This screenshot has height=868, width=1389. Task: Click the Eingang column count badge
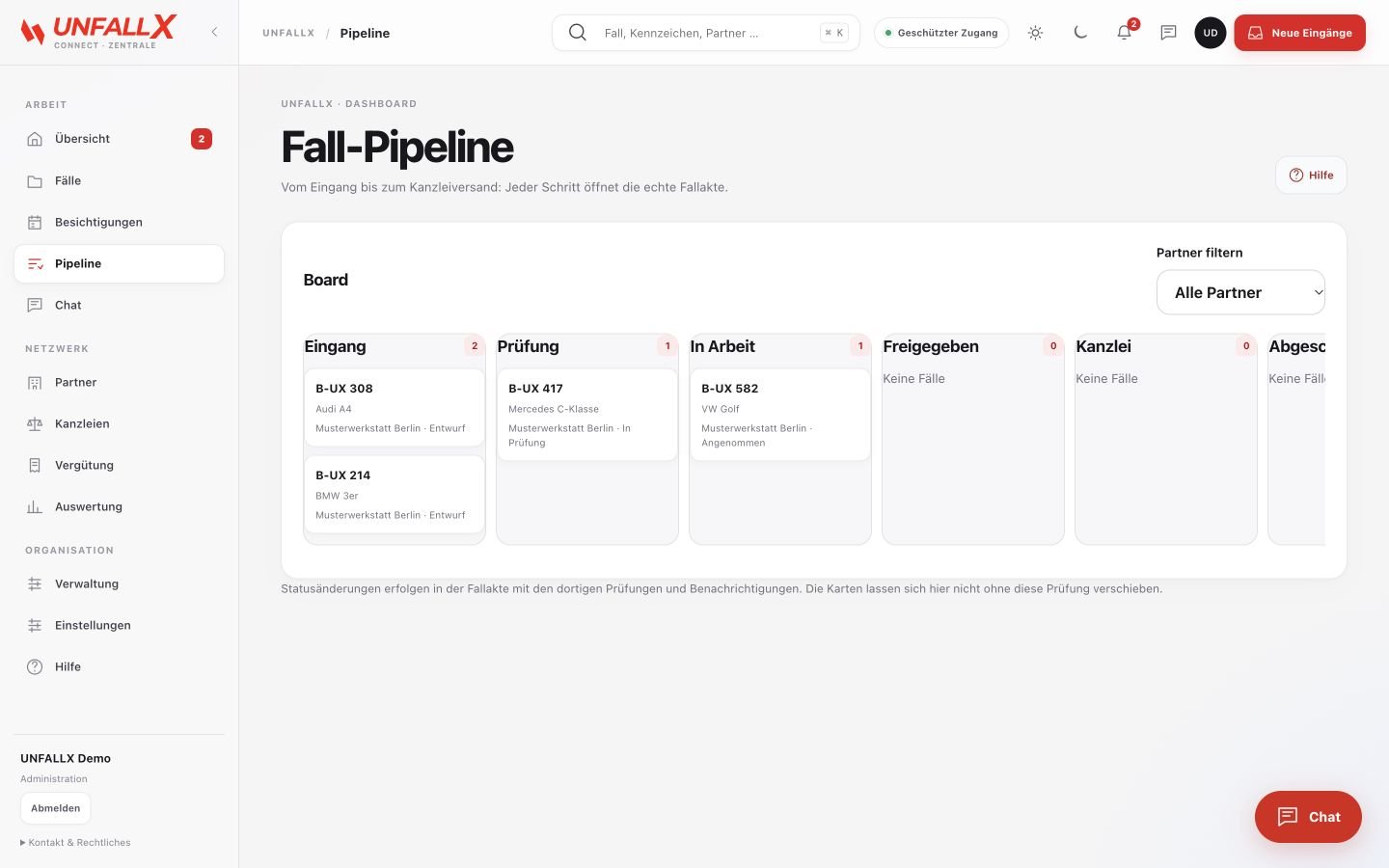pos(474,345)
